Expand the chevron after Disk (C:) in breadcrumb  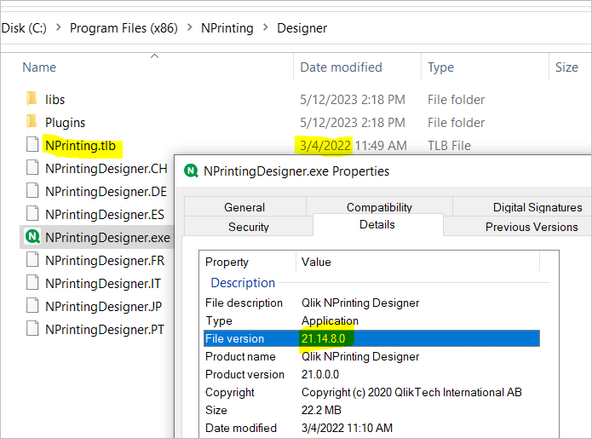coord(59,28)
